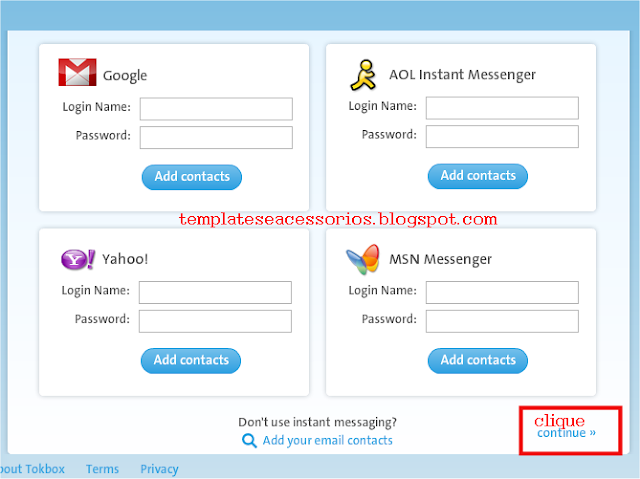Click the purple Yahoo! logo
The height and width of the screenshot is (479, 640).
point(78,259)
